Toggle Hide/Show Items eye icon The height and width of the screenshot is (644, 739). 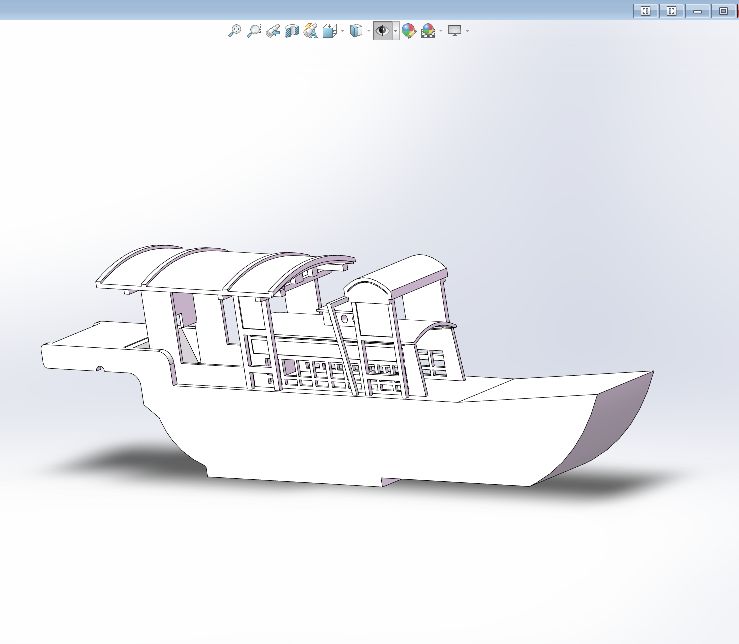tap(382, 31)
